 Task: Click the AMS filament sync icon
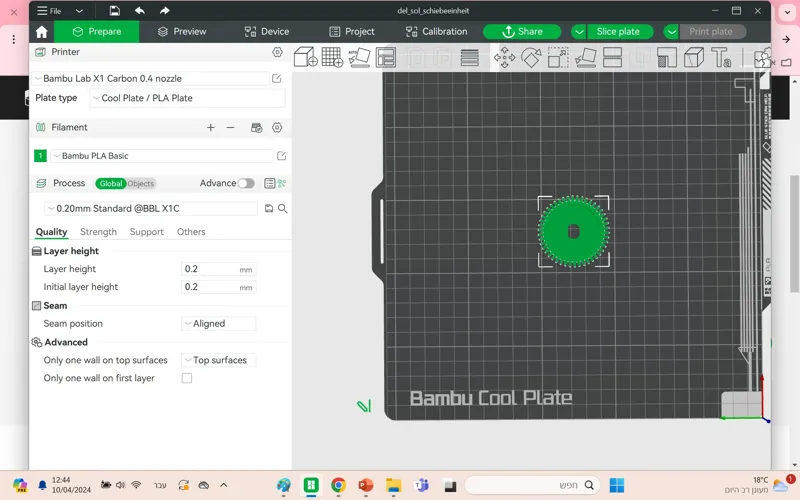[257, 128]
